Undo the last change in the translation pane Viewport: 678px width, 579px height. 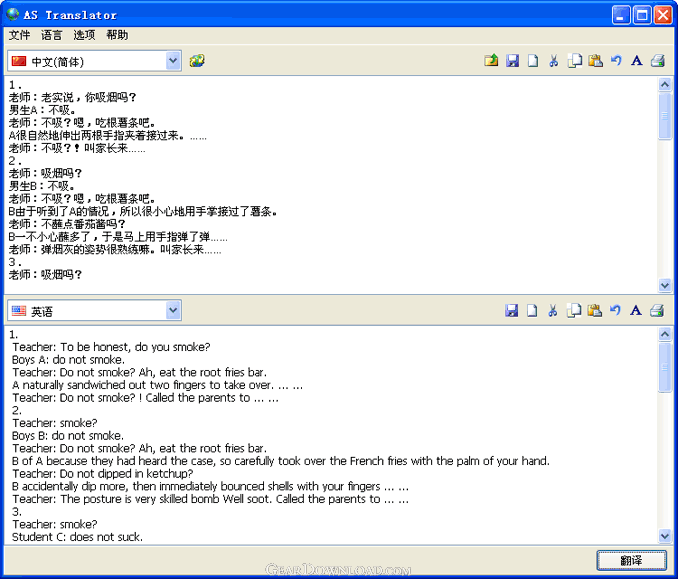615,310
